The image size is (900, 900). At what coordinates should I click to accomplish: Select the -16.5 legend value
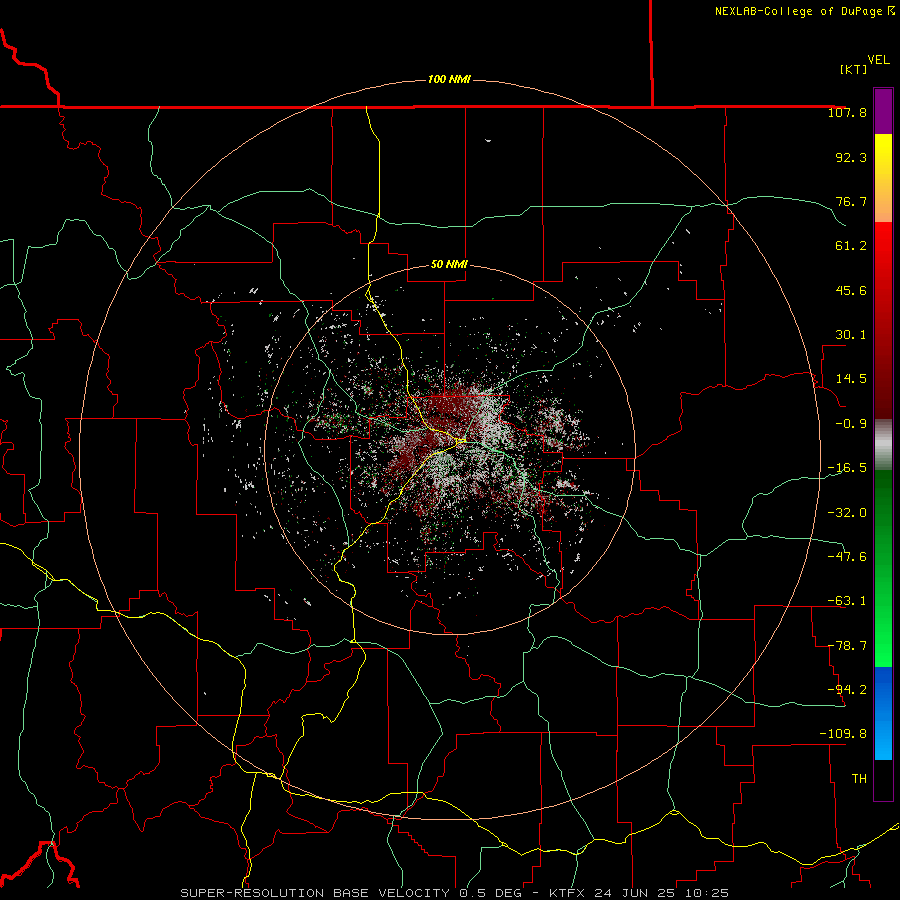tap(847, 468)
